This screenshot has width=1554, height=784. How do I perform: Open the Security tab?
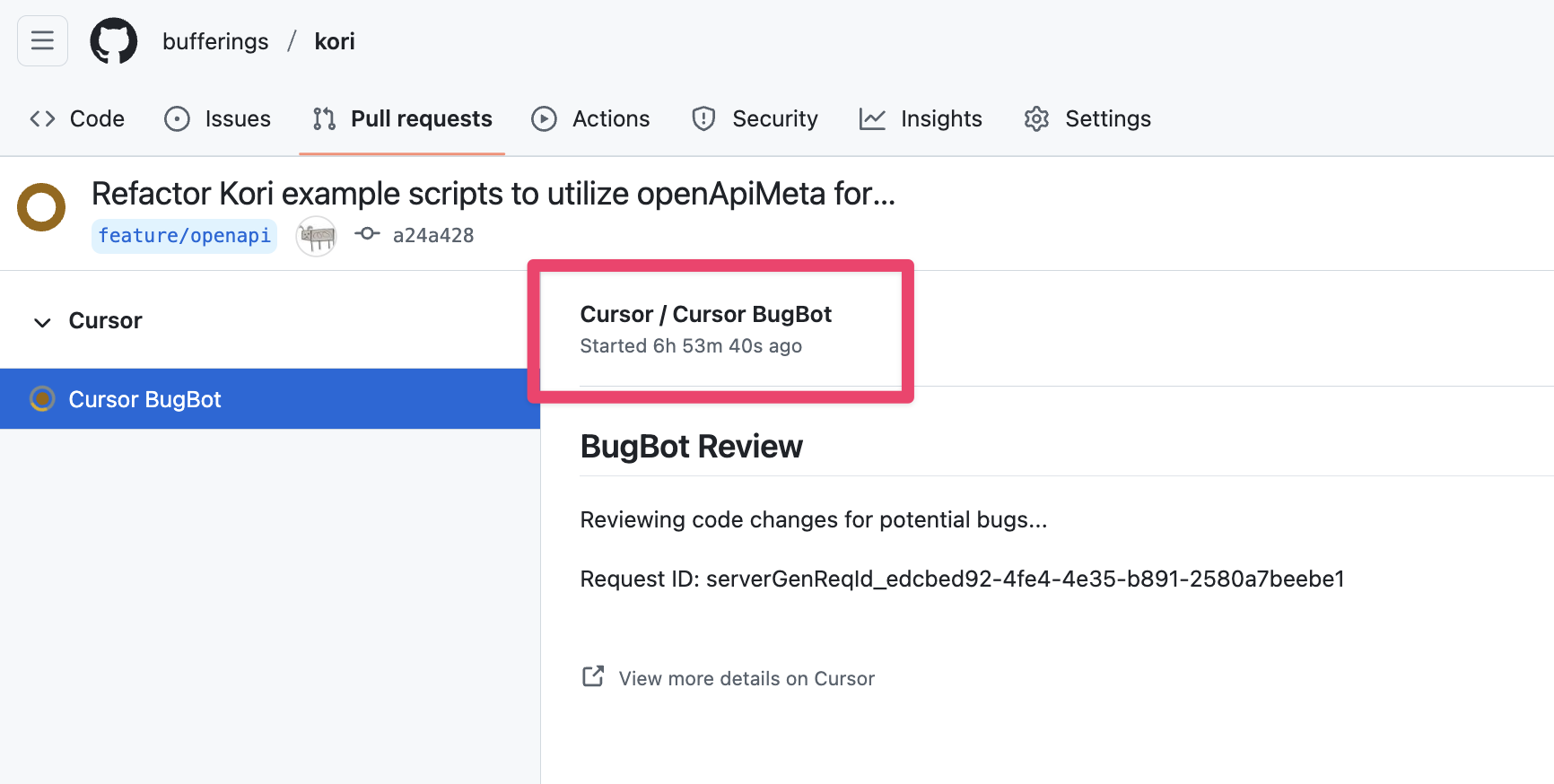(x=755, y=118)
